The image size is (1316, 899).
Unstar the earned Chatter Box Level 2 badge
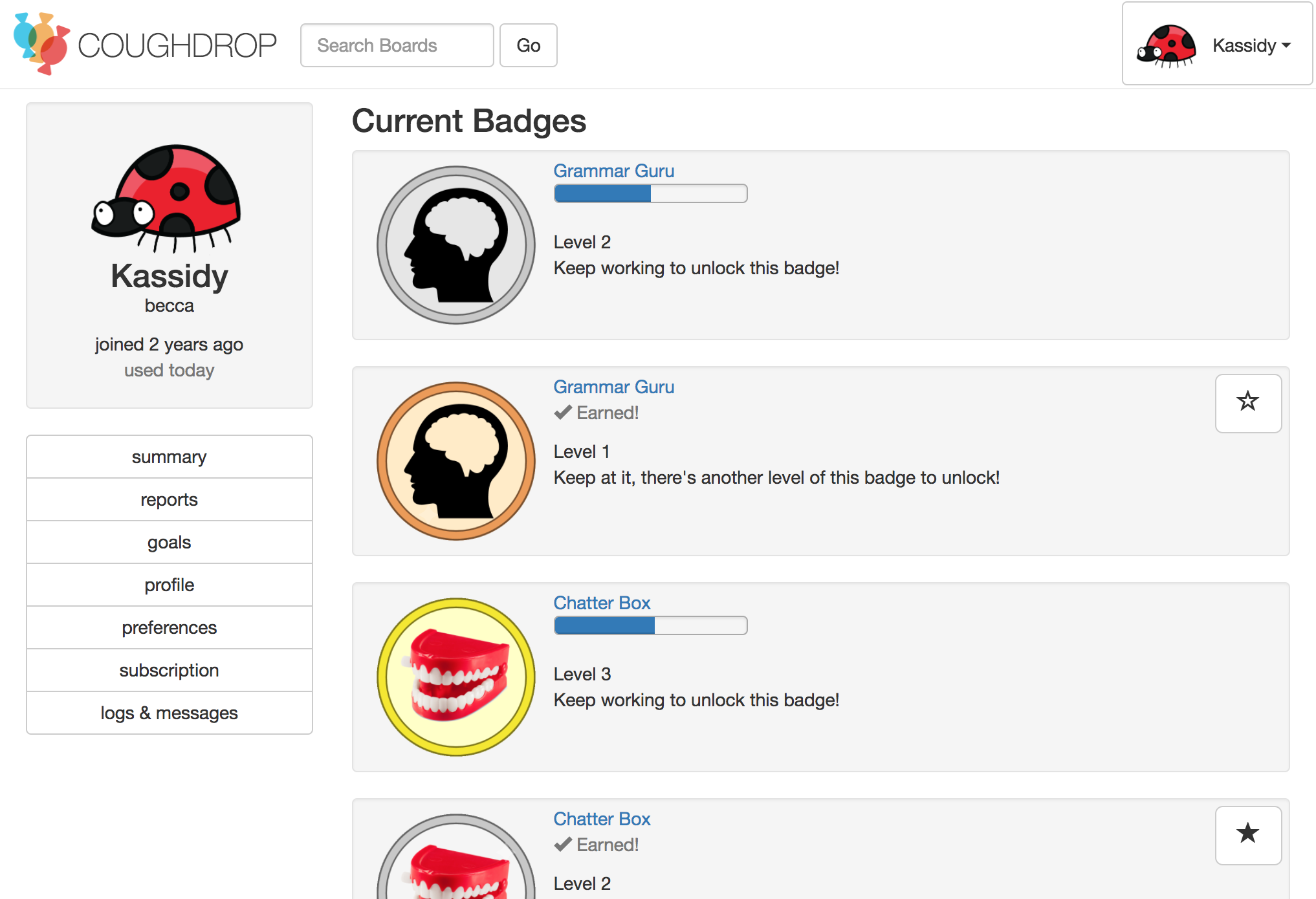pyautogui.click(x=1247, y=834)
